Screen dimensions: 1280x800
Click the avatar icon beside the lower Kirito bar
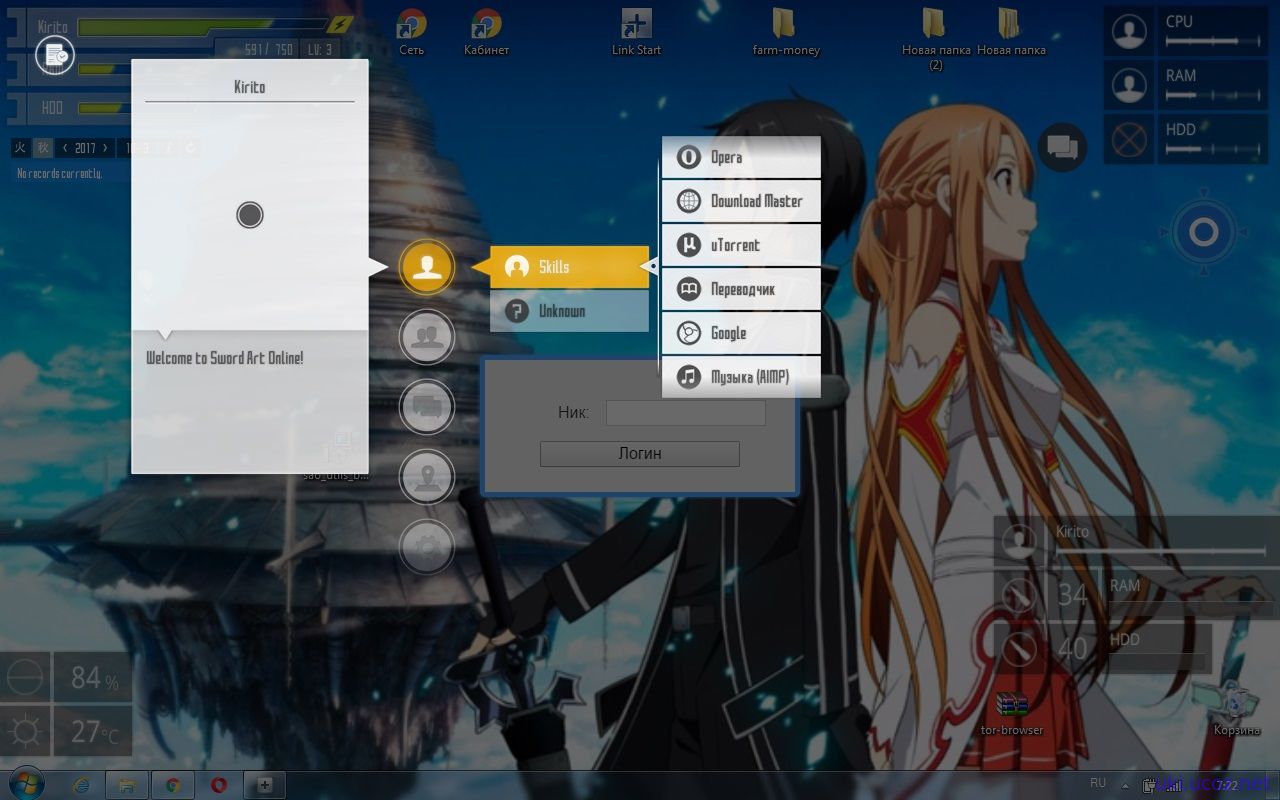click(1019, 541)
